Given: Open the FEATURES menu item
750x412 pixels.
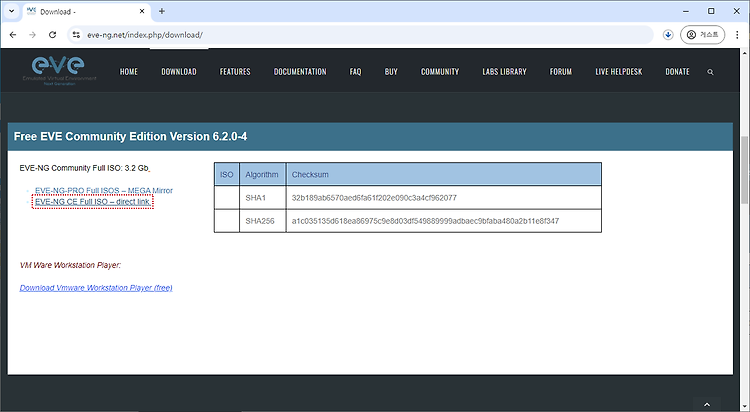Looking at the screenshot, I should click(x=235, y=72).
